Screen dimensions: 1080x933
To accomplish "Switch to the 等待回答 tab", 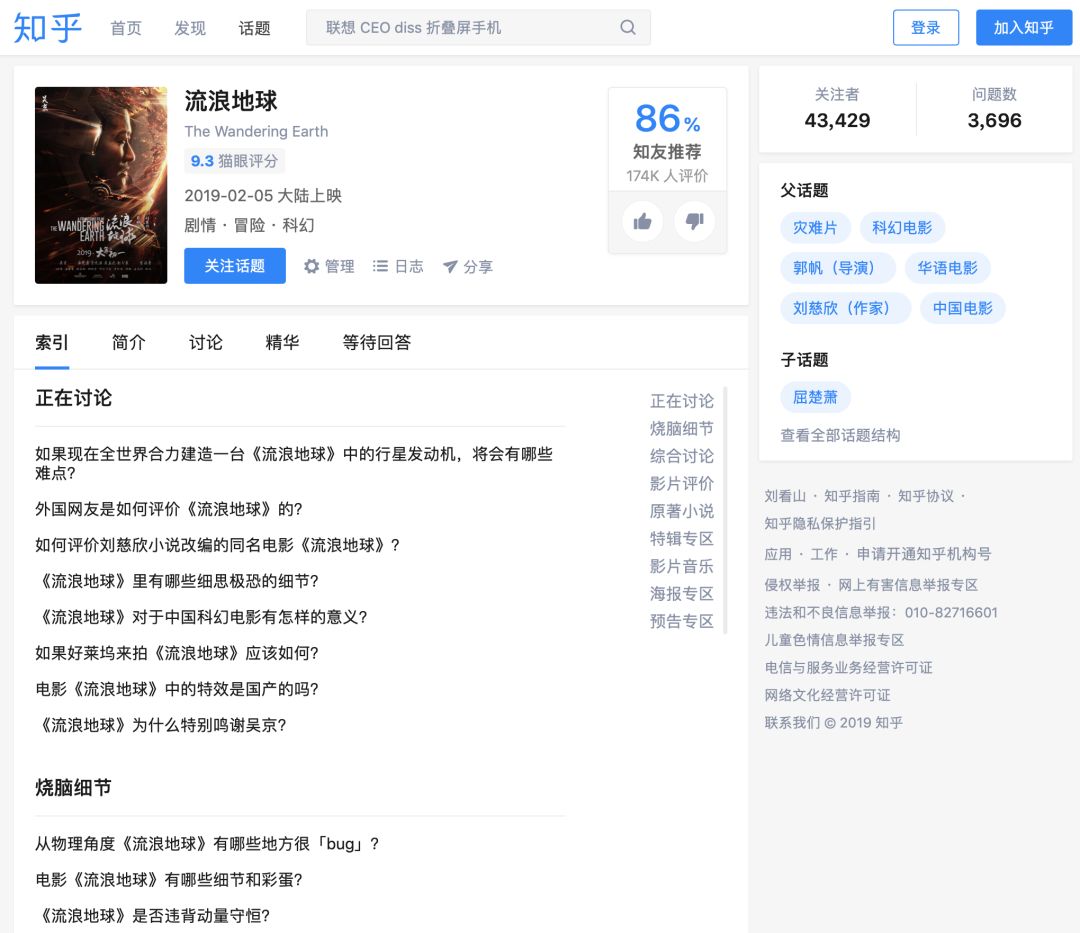I will click(x=377, y=342).
